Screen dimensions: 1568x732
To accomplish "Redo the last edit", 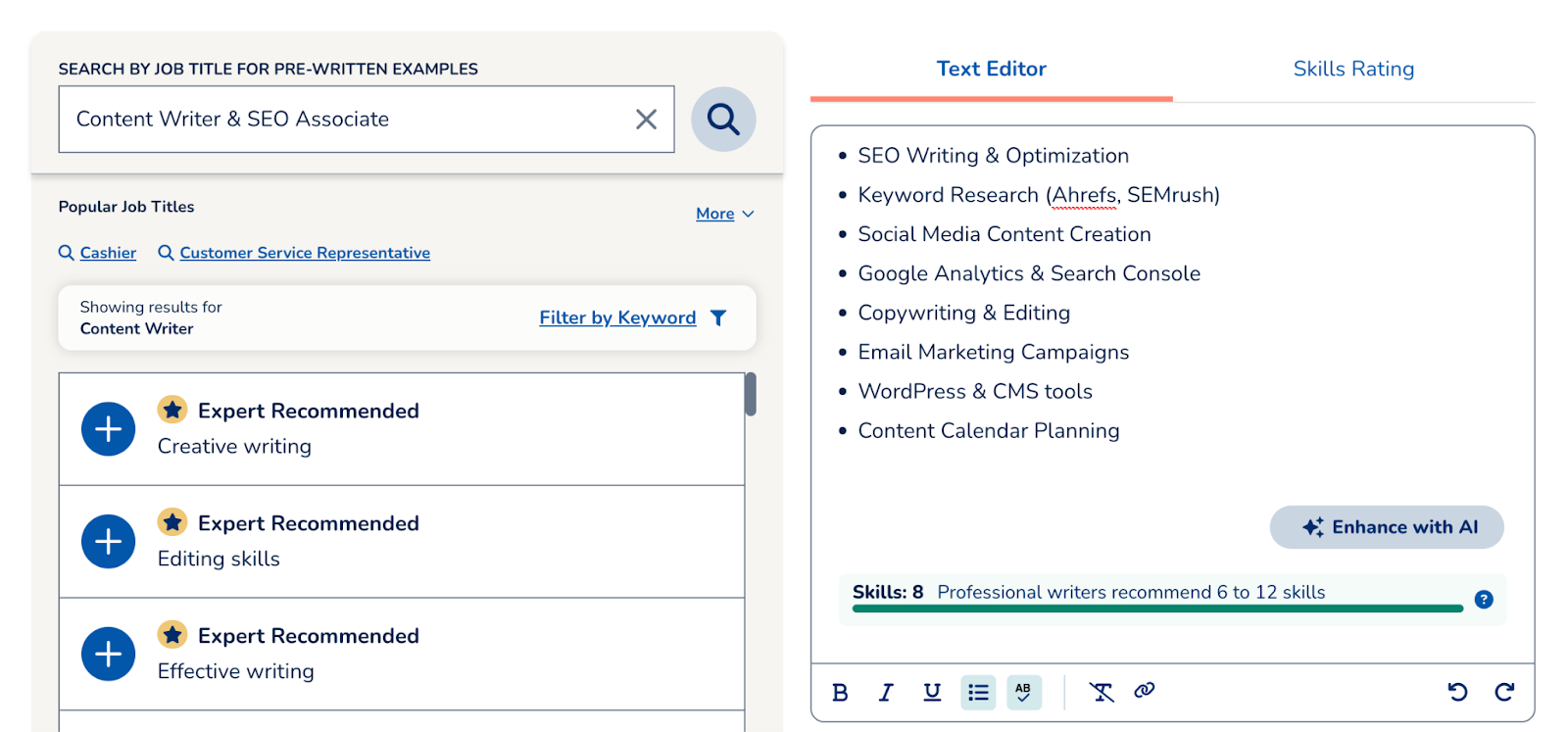I will click(x=1504, y=692).
